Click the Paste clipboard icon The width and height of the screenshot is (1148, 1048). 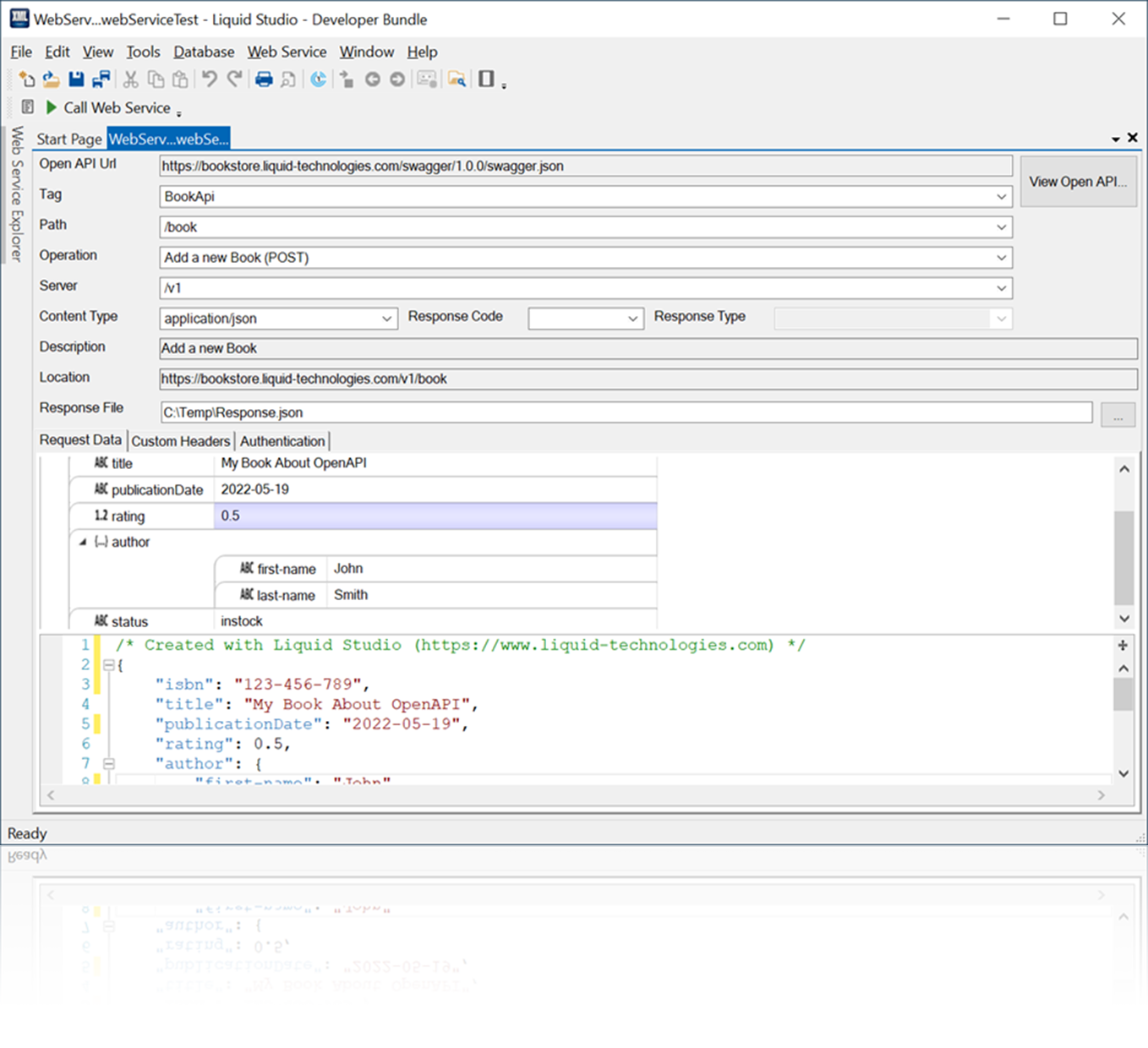pyautogui.click(x=180, y=79)
